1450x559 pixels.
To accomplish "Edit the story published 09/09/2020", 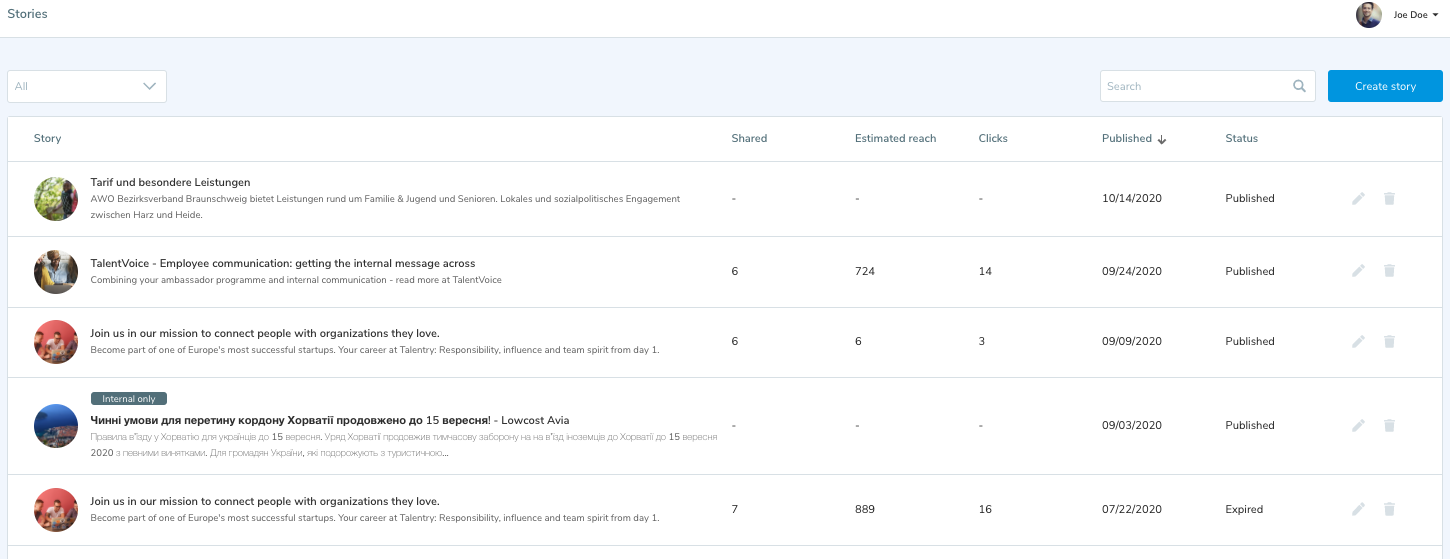I will click(1358, 342).
